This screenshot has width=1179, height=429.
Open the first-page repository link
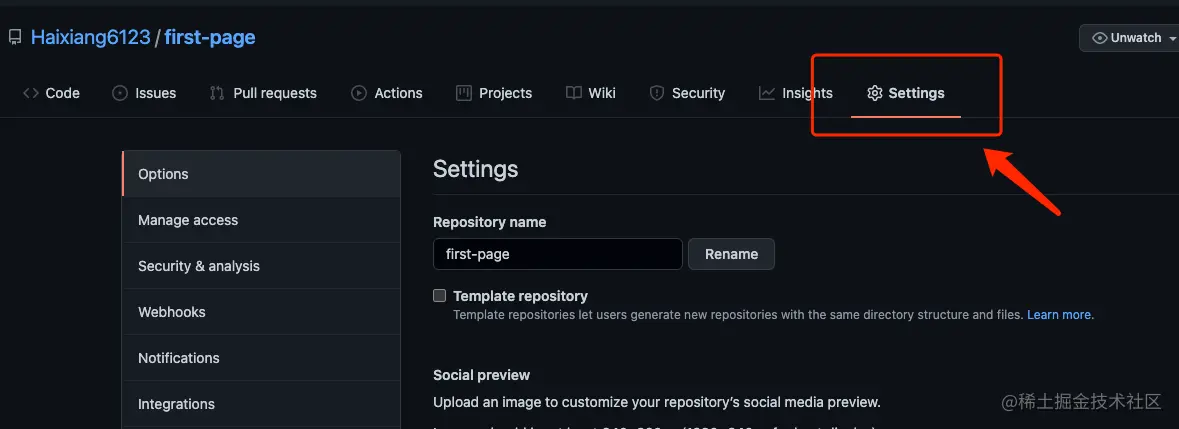click(210, 38)
